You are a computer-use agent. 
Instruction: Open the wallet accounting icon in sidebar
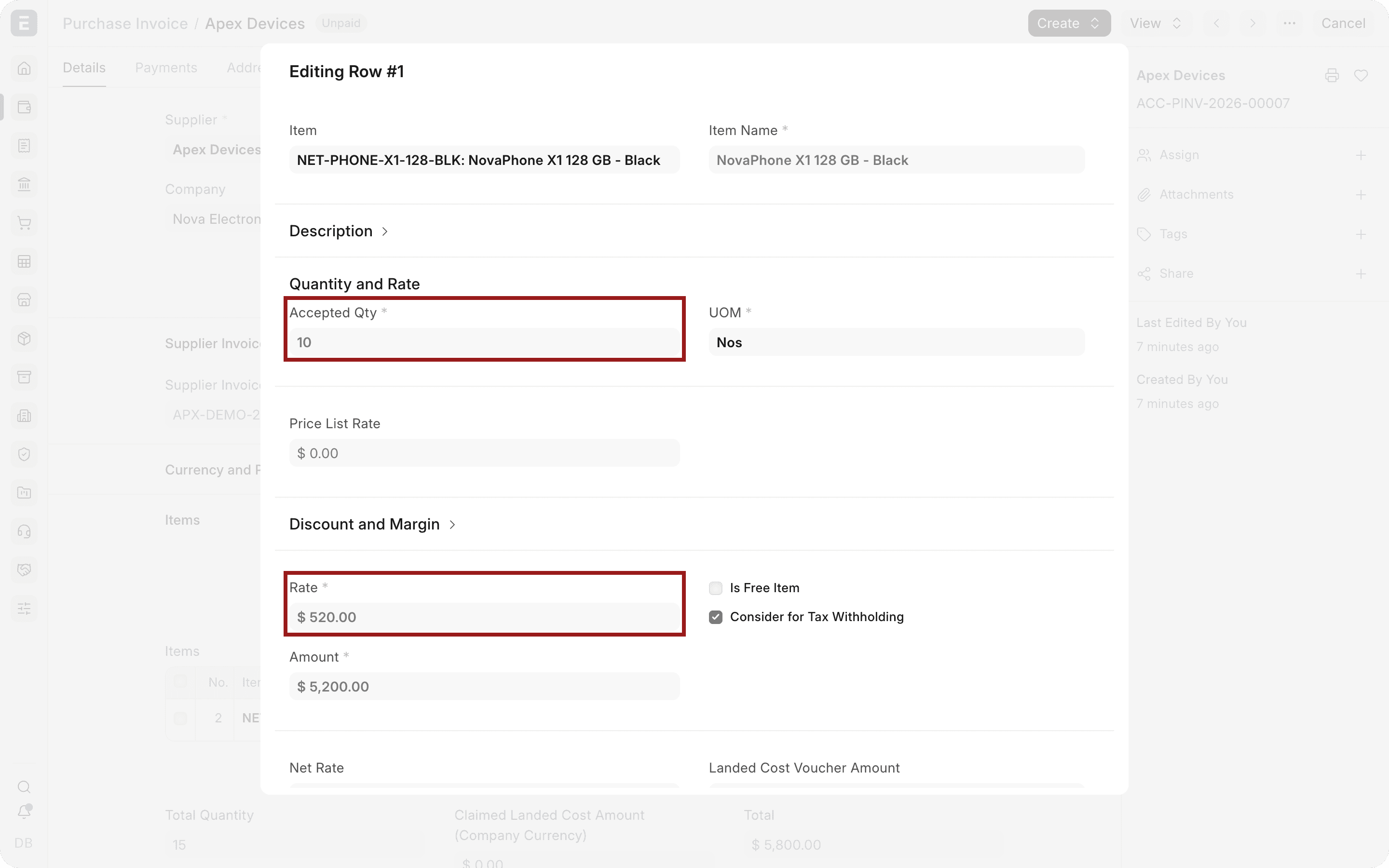click(x=24, y=108)
